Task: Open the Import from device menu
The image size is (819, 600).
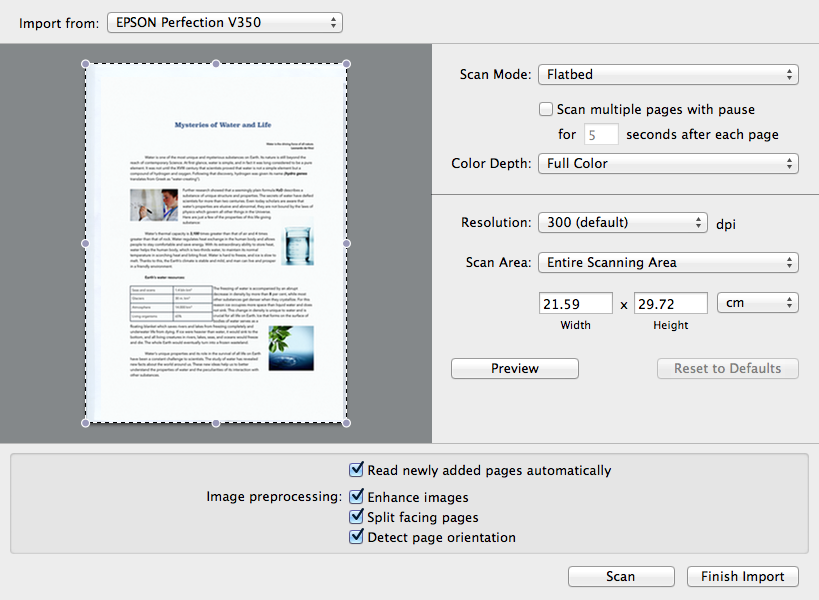Action: 224,22
